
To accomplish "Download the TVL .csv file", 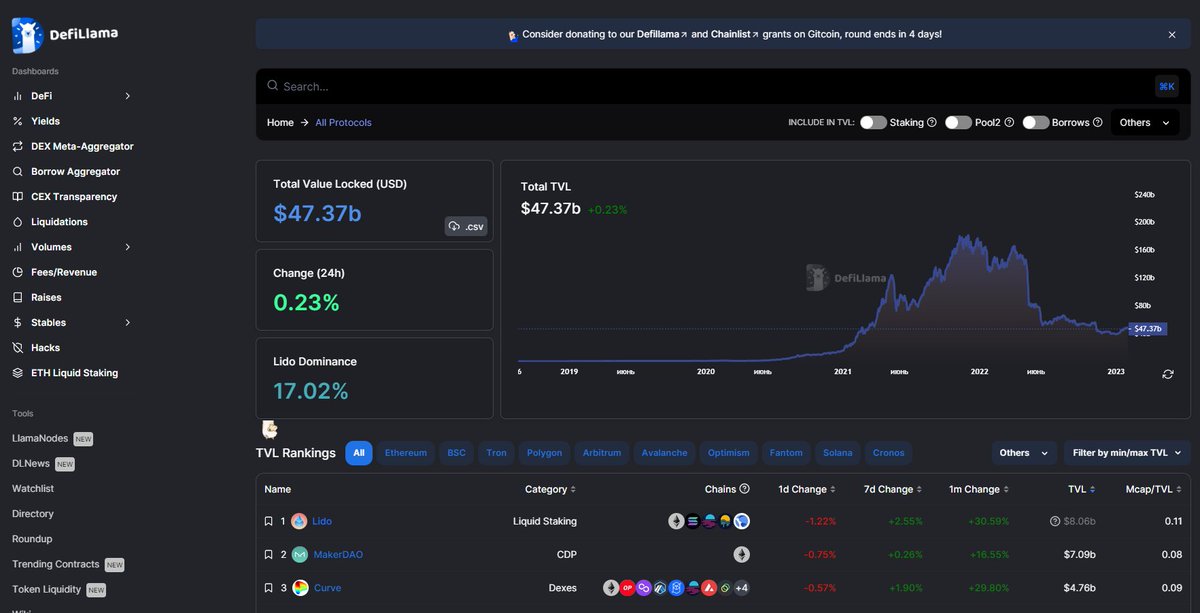I will coord(465,227).
